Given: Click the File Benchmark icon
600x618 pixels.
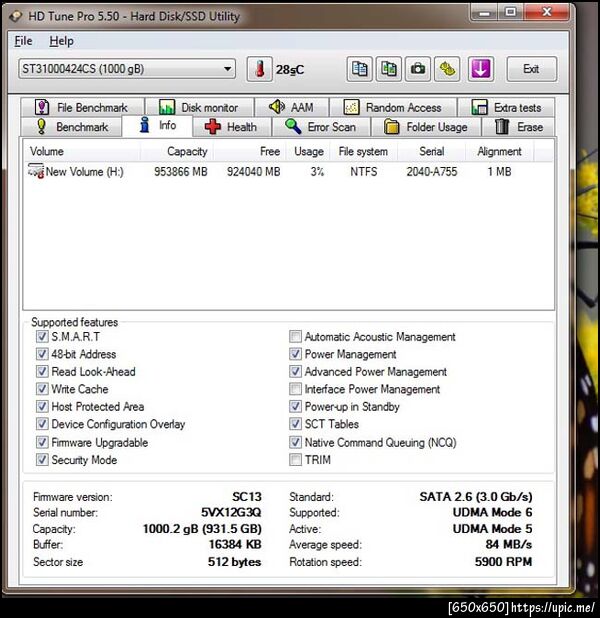Looking at the screenshot, I should (42, 107).
